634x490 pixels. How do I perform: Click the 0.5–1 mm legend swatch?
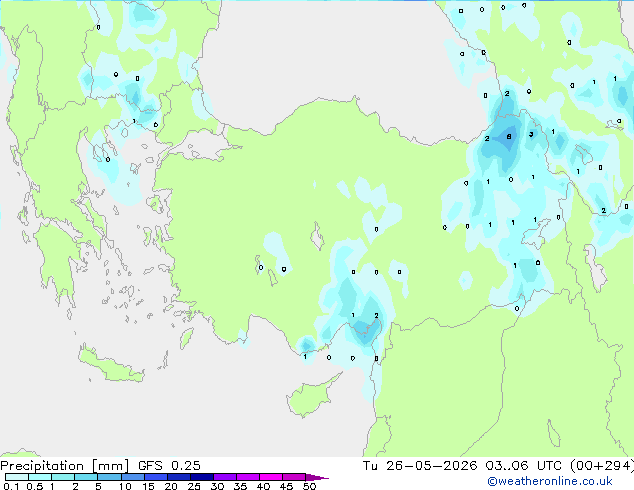(x=40, y=477)
